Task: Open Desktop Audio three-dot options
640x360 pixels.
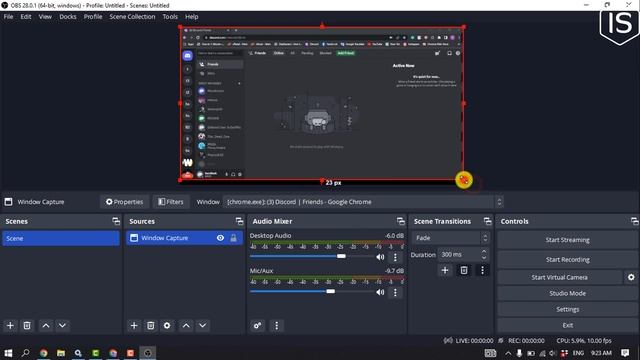Action: coord(395,257)
